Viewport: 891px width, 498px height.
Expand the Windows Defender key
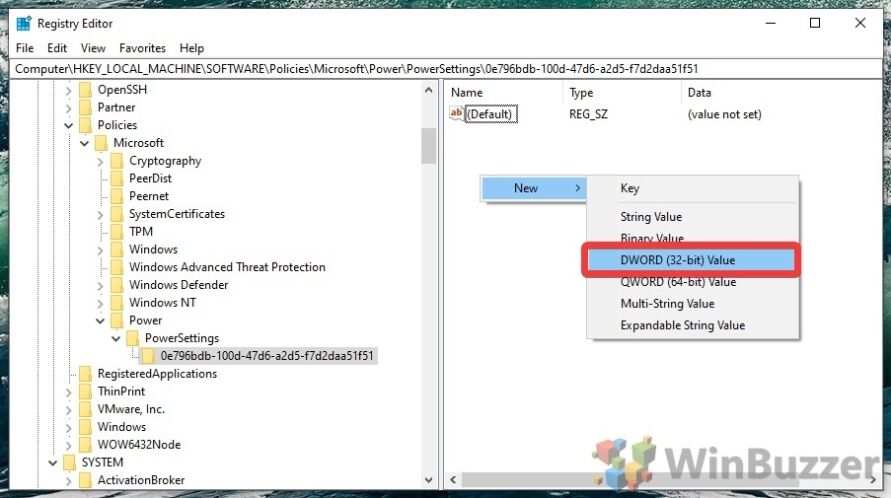point(100,285)
